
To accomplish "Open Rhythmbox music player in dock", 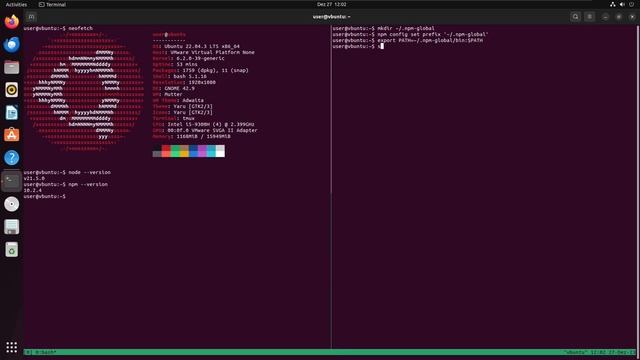I will pos(11,90).
